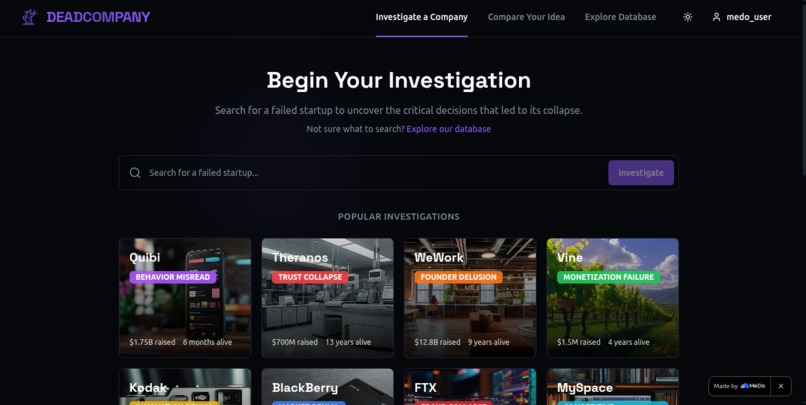Open the FTX card
Viewport: 806px width, 405px height.
click(470, 386)
